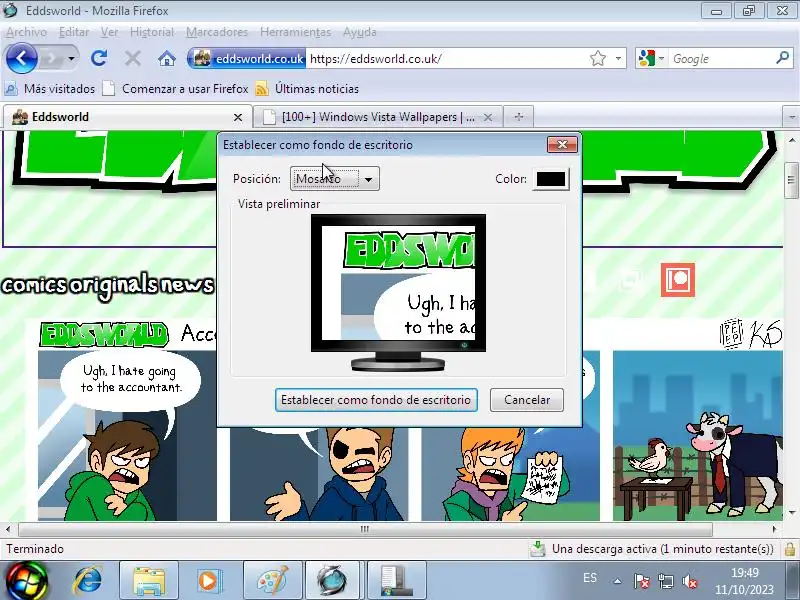The height and width of the screenshot is (600, 800).
Task: Reload the page with the refresh icon
Action: 99,59
